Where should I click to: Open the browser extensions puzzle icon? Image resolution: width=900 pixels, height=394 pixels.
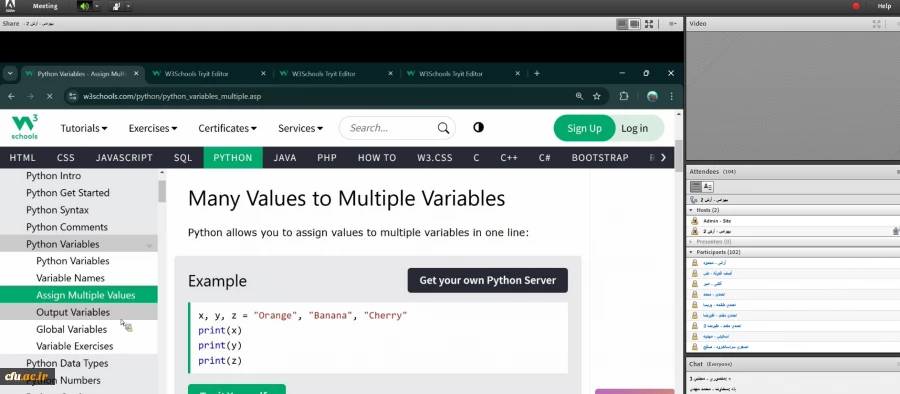624,96
